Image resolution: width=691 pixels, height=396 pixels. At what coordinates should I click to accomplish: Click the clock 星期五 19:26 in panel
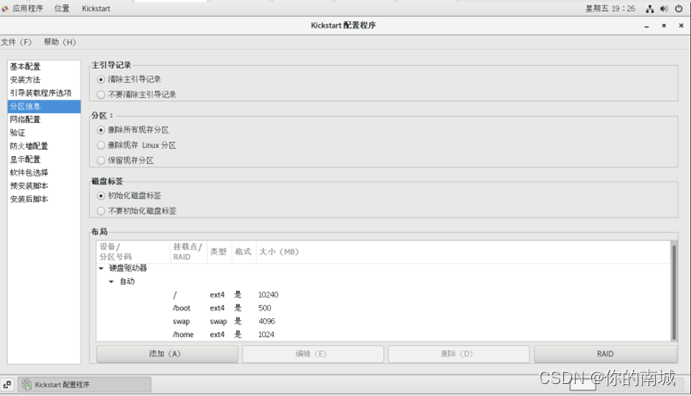pos(610,8)
